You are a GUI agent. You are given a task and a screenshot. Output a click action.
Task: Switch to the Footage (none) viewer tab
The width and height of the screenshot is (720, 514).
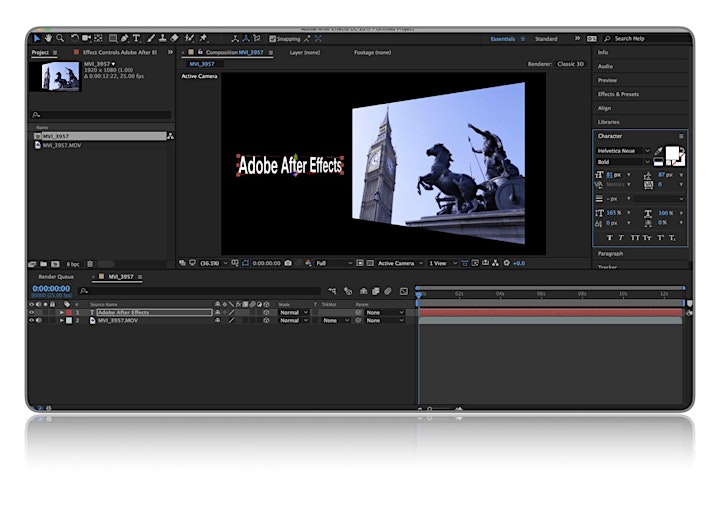click(x=372, y=52)
